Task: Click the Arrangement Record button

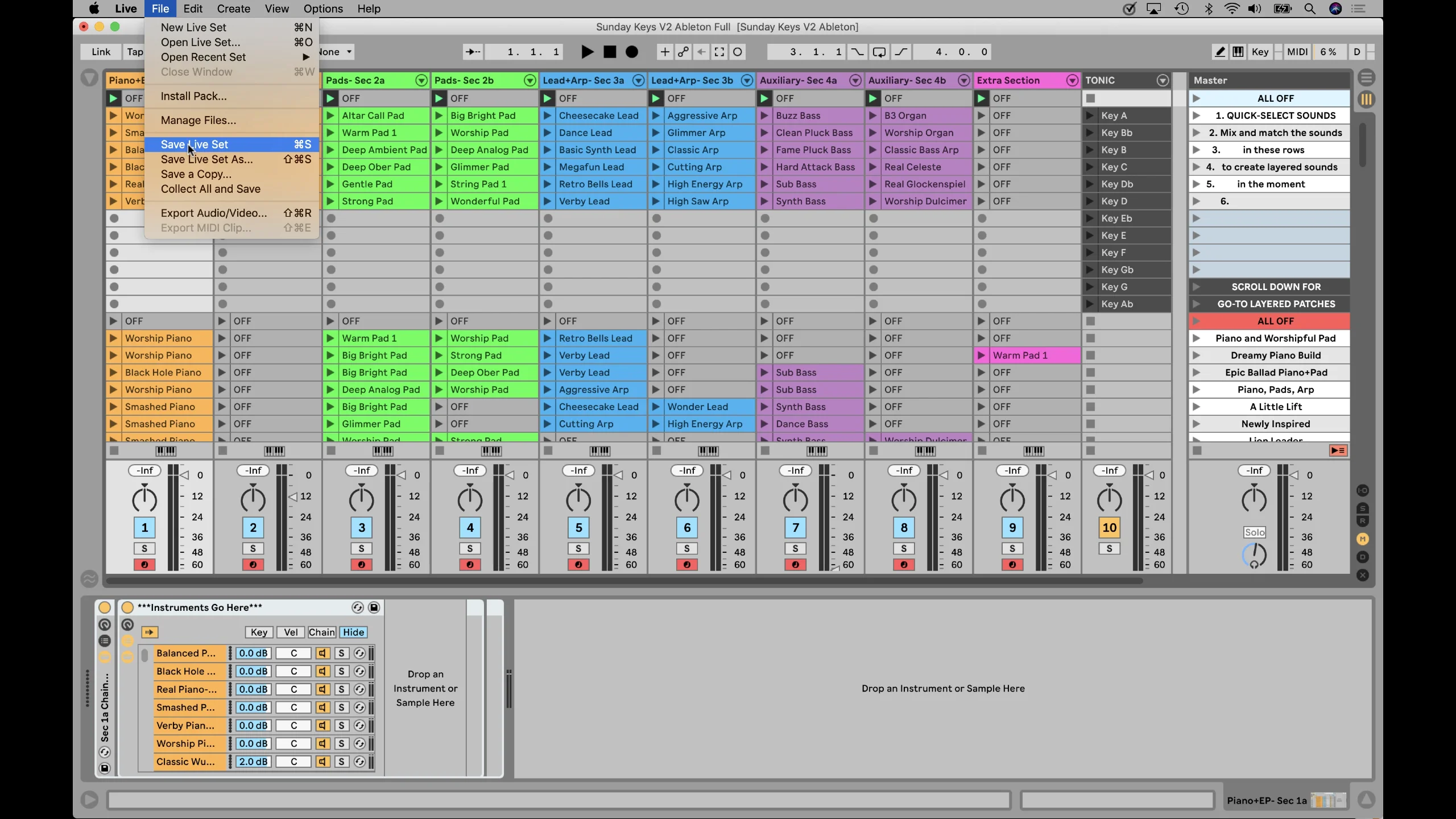Action: point(632,52)
